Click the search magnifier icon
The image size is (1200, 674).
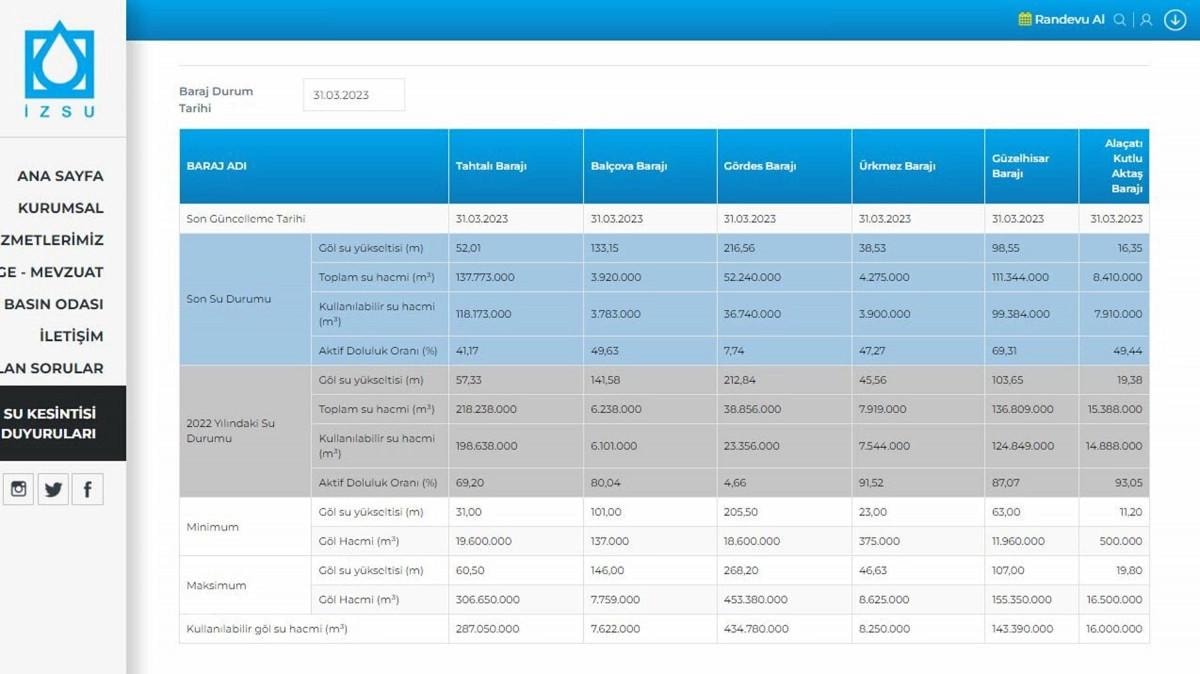[x=1120, y=20]
